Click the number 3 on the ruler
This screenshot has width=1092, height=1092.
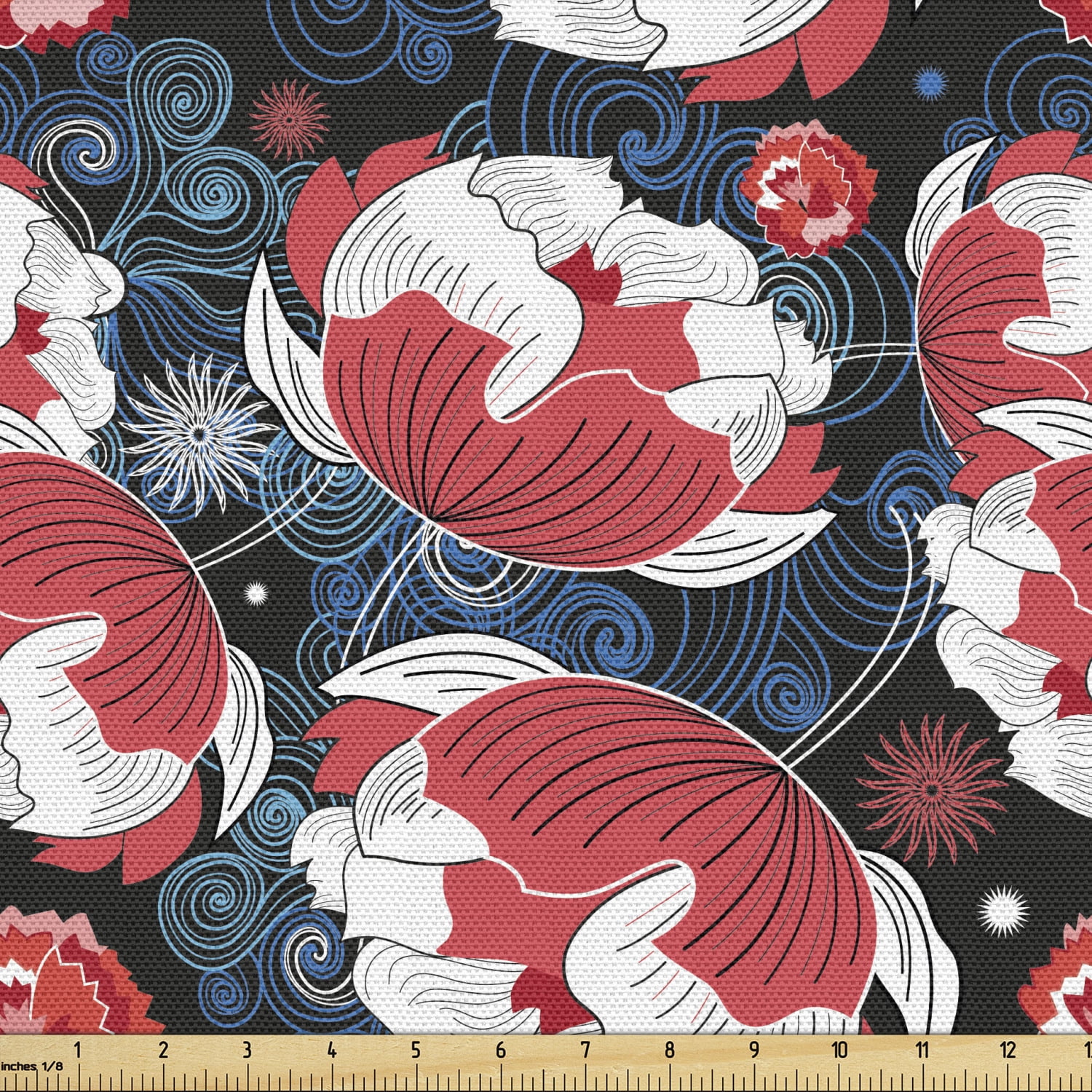click(247, 1049)
